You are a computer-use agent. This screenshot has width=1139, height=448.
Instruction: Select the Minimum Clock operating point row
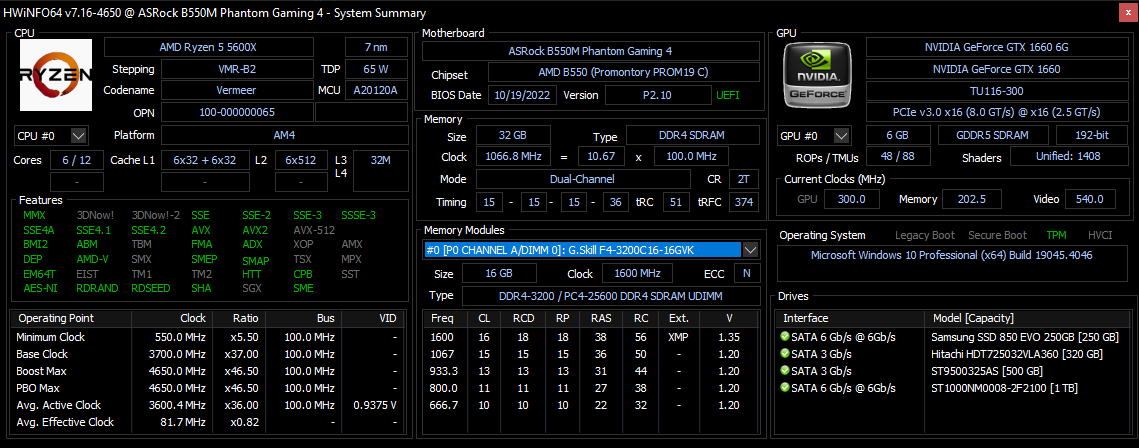(207, 337)
